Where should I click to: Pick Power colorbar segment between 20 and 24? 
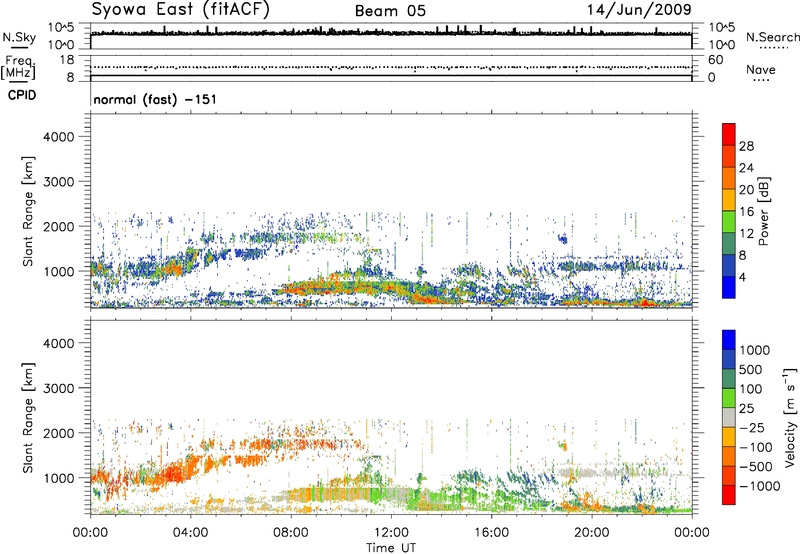(x=729, y=178)
